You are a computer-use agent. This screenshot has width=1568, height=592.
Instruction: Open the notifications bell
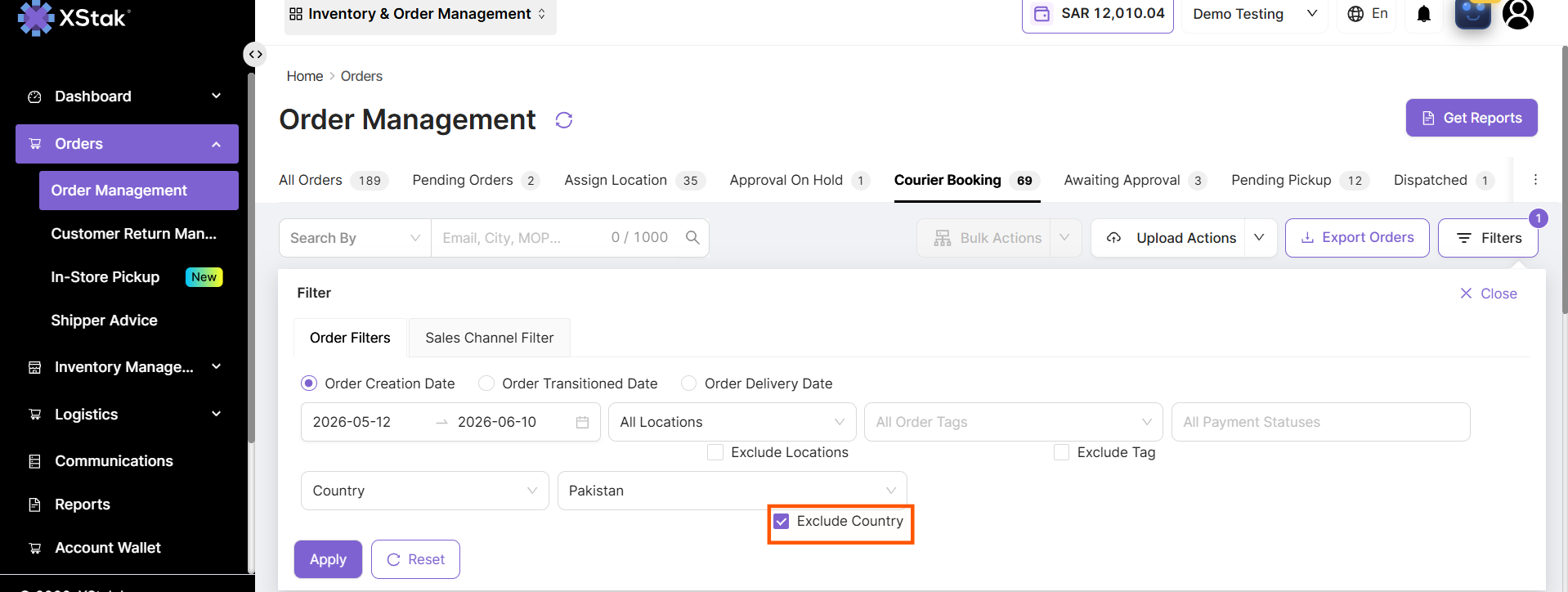click(x=1423, y=14)
